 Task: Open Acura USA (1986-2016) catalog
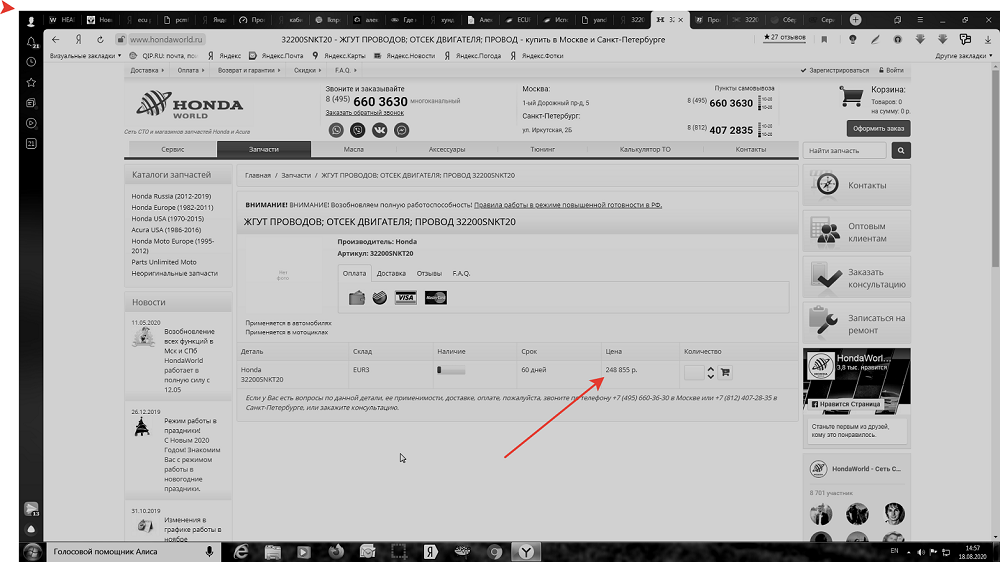[166, 230]
